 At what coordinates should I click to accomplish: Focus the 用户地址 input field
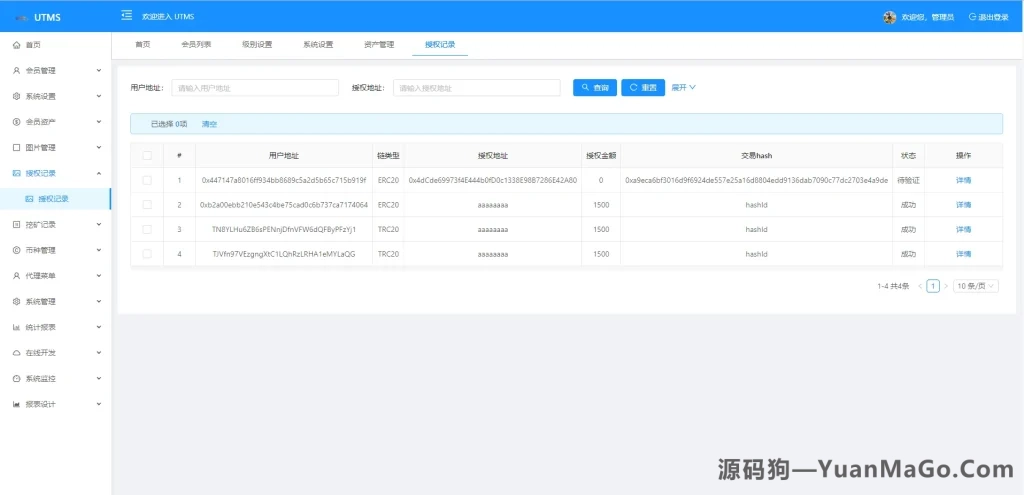255,88
